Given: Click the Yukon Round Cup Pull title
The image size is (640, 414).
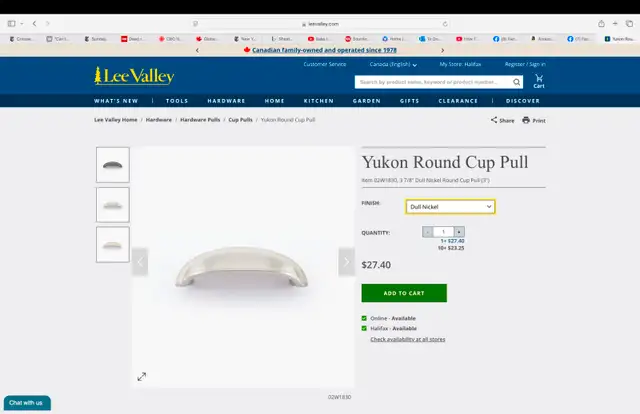Looking at the screenshot, I should click(x=445, y=162).
